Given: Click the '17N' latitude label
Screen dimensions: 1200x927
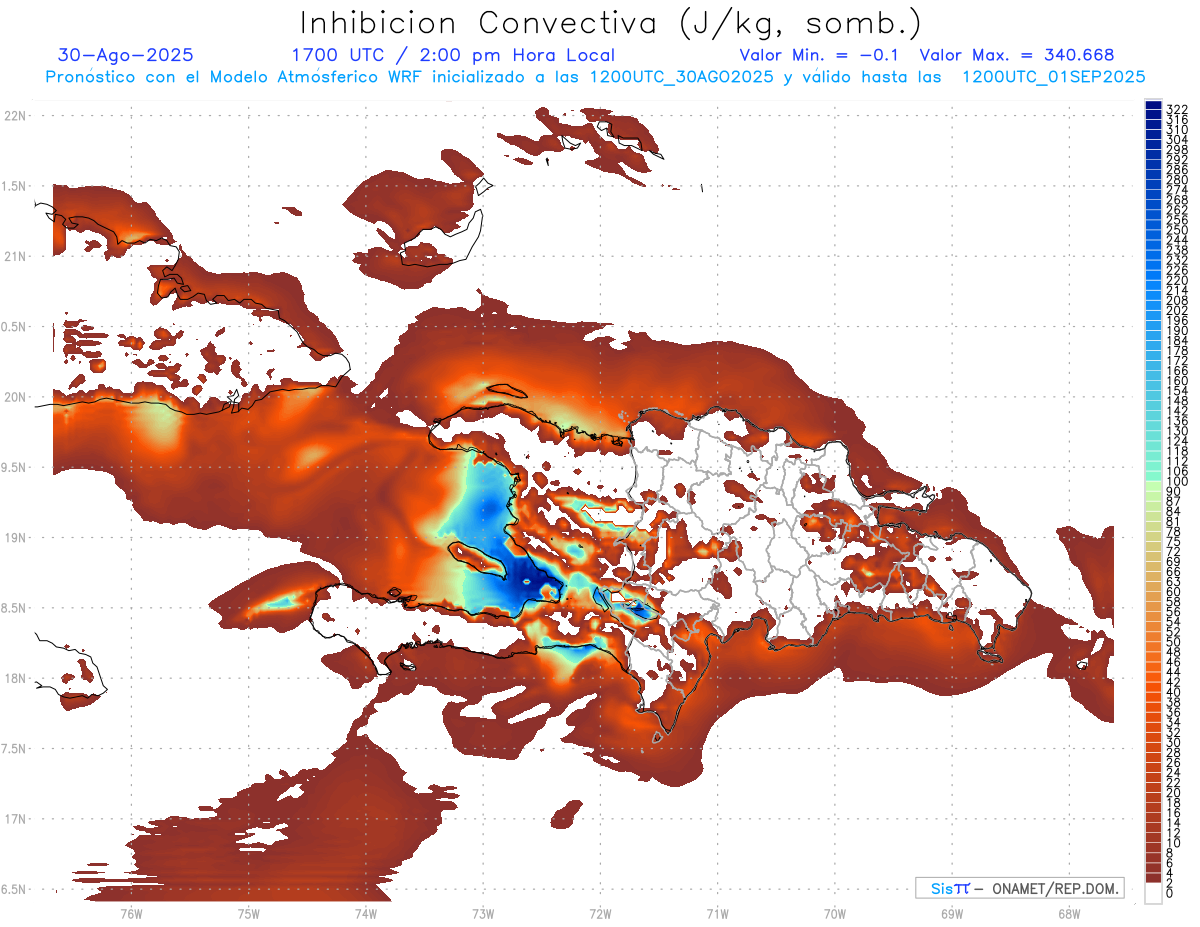Looking at the screenshot, I should [14, 819].
